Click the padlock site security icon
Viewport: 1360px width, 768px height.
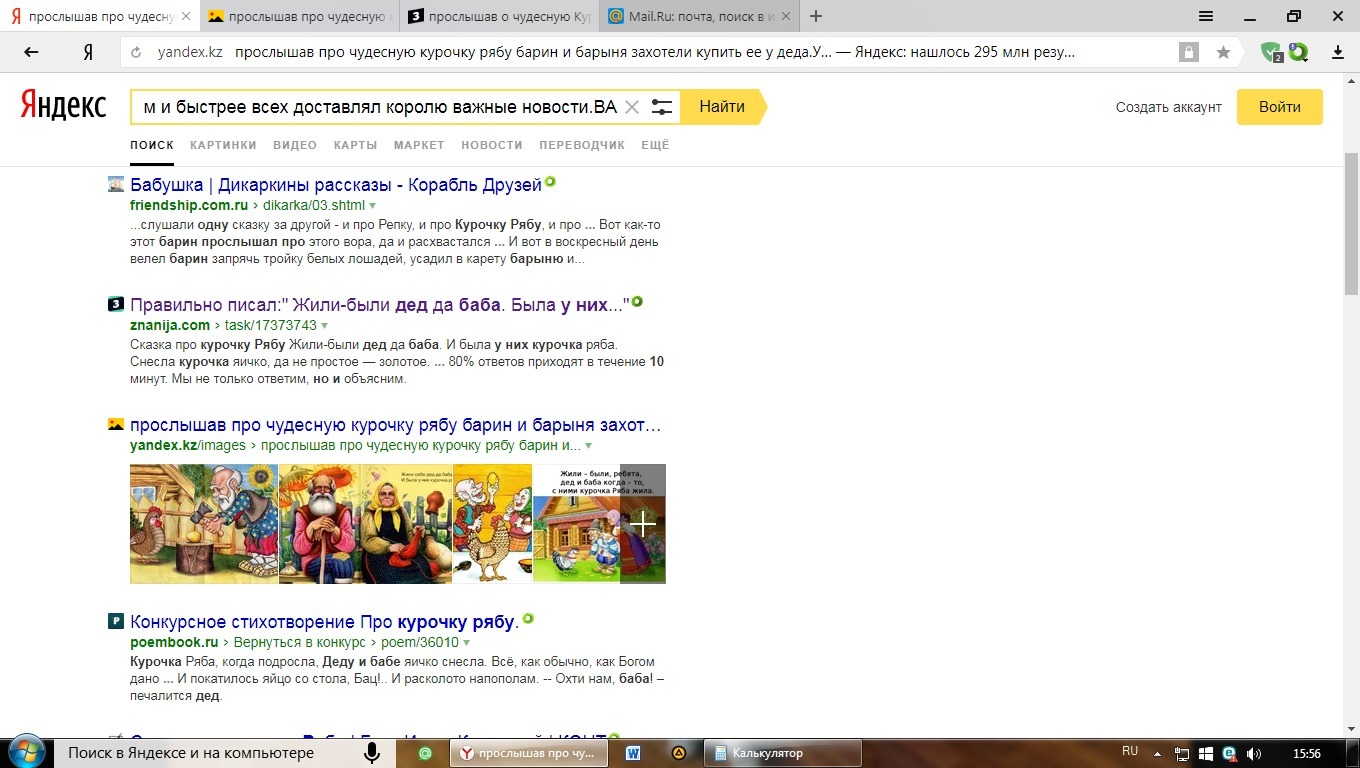[x=1188, y=53]
